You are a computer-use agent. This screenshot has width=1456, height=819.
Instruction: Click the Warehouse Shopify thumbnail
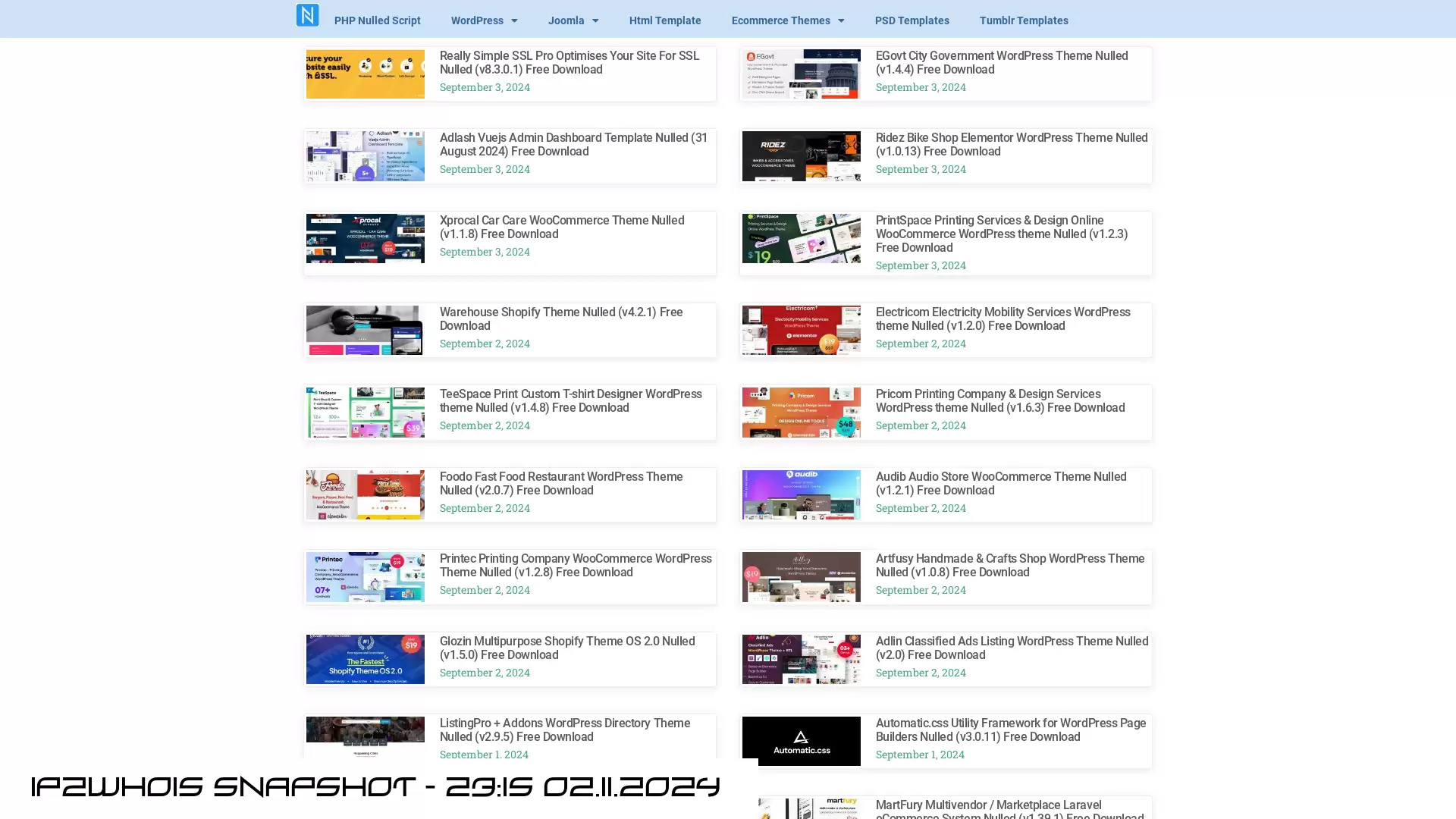click(366, 331)
